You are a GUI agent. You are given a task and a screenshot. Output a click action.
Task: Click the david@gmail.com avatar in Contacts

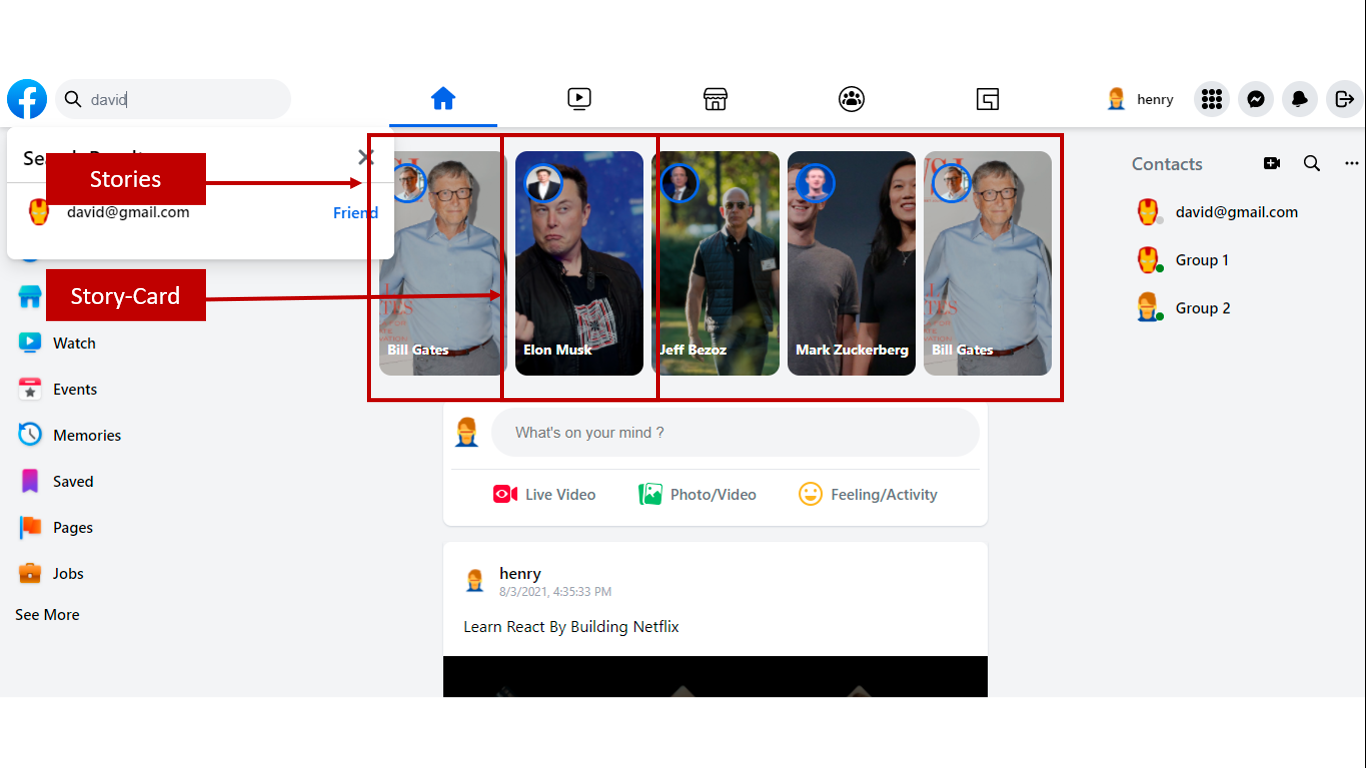[1148, 212]
